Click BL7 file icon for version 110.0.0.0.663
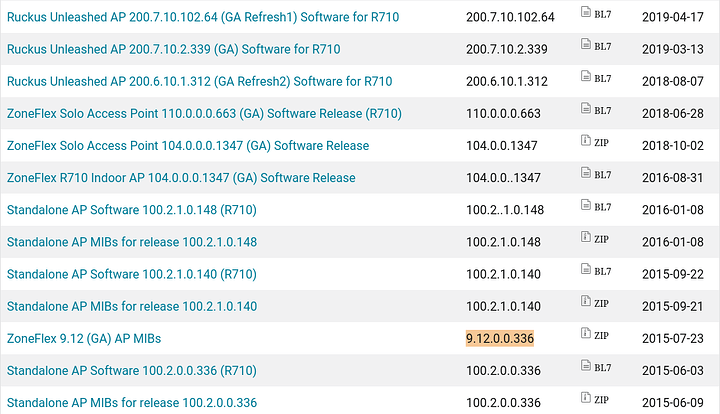Viewport: 720px width, 414px height. 585,108
